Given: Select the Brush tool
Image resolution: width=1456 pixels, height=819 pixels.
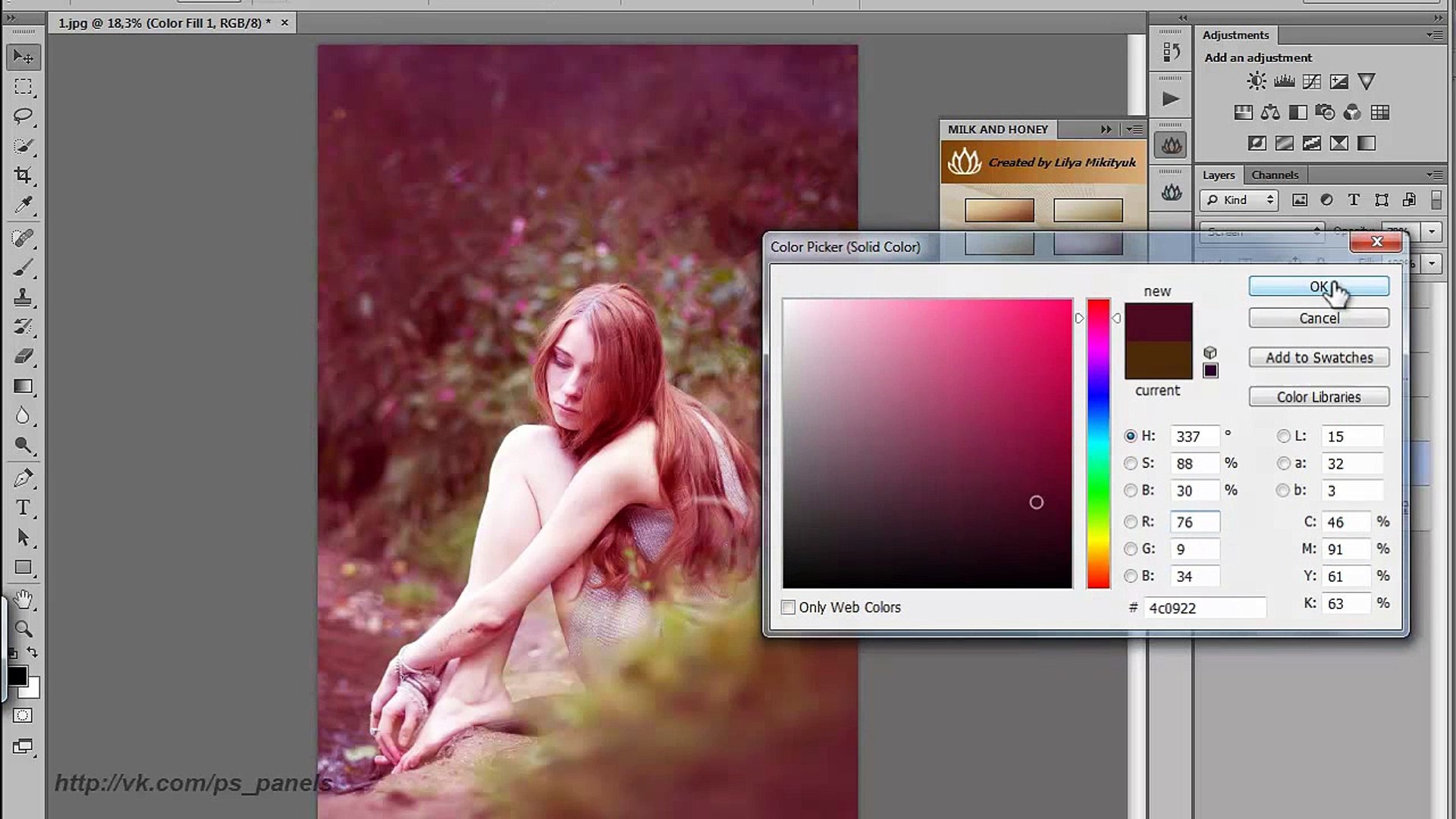Looking at the screenshot, I should [x=23, y=268].
